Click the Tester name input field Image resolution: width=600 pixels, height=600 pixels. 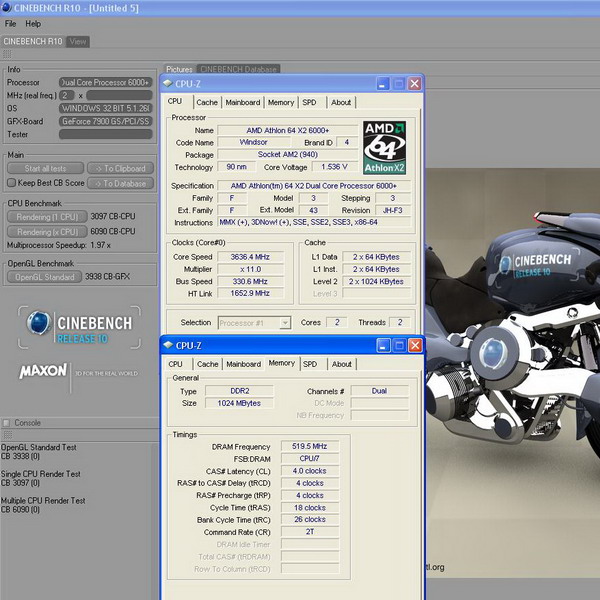point(105,134)
